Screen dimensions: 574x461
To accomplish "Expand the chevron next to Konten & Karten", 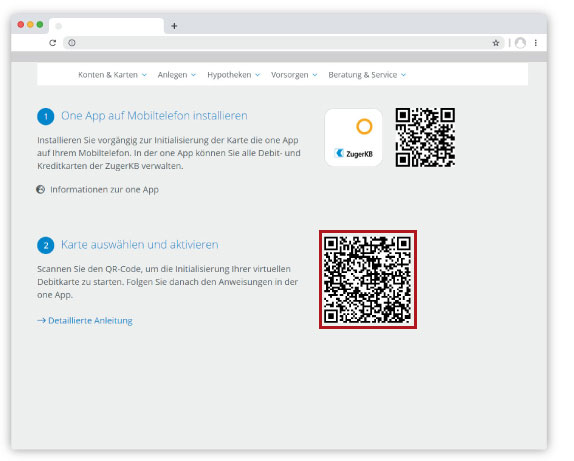I will point(144,75).
